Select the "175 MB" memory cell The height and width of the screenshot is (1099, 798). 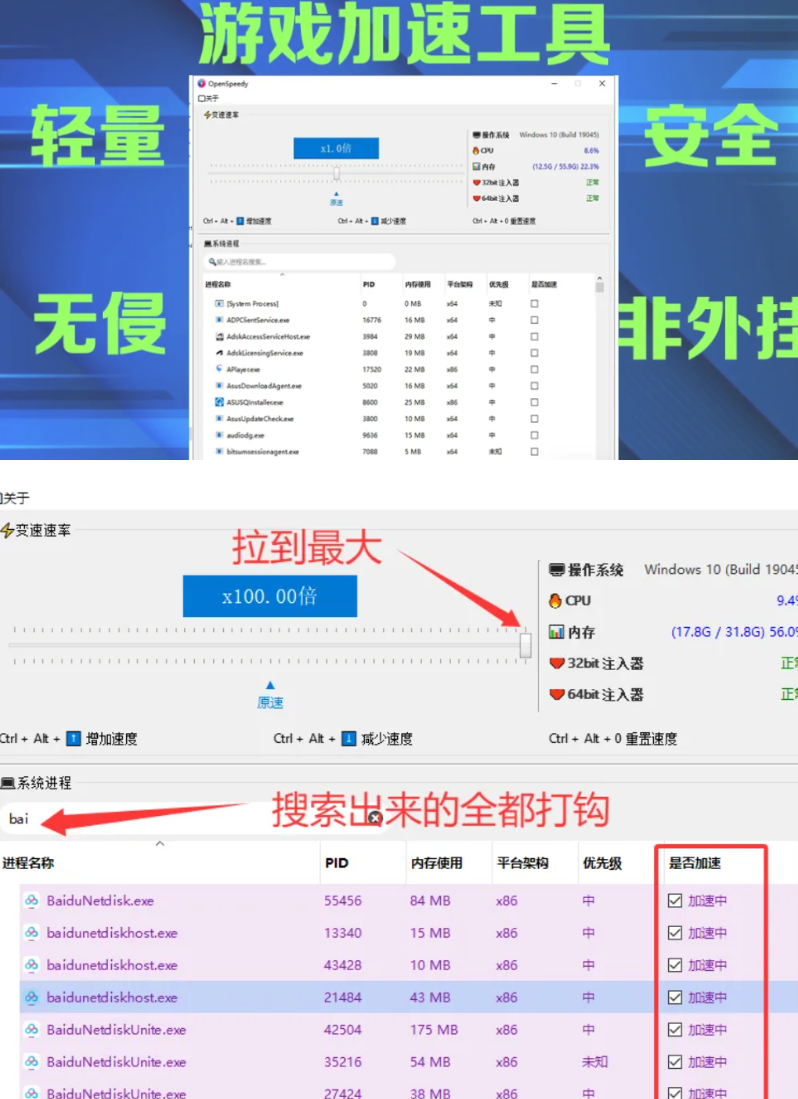tap(434, 1030)
